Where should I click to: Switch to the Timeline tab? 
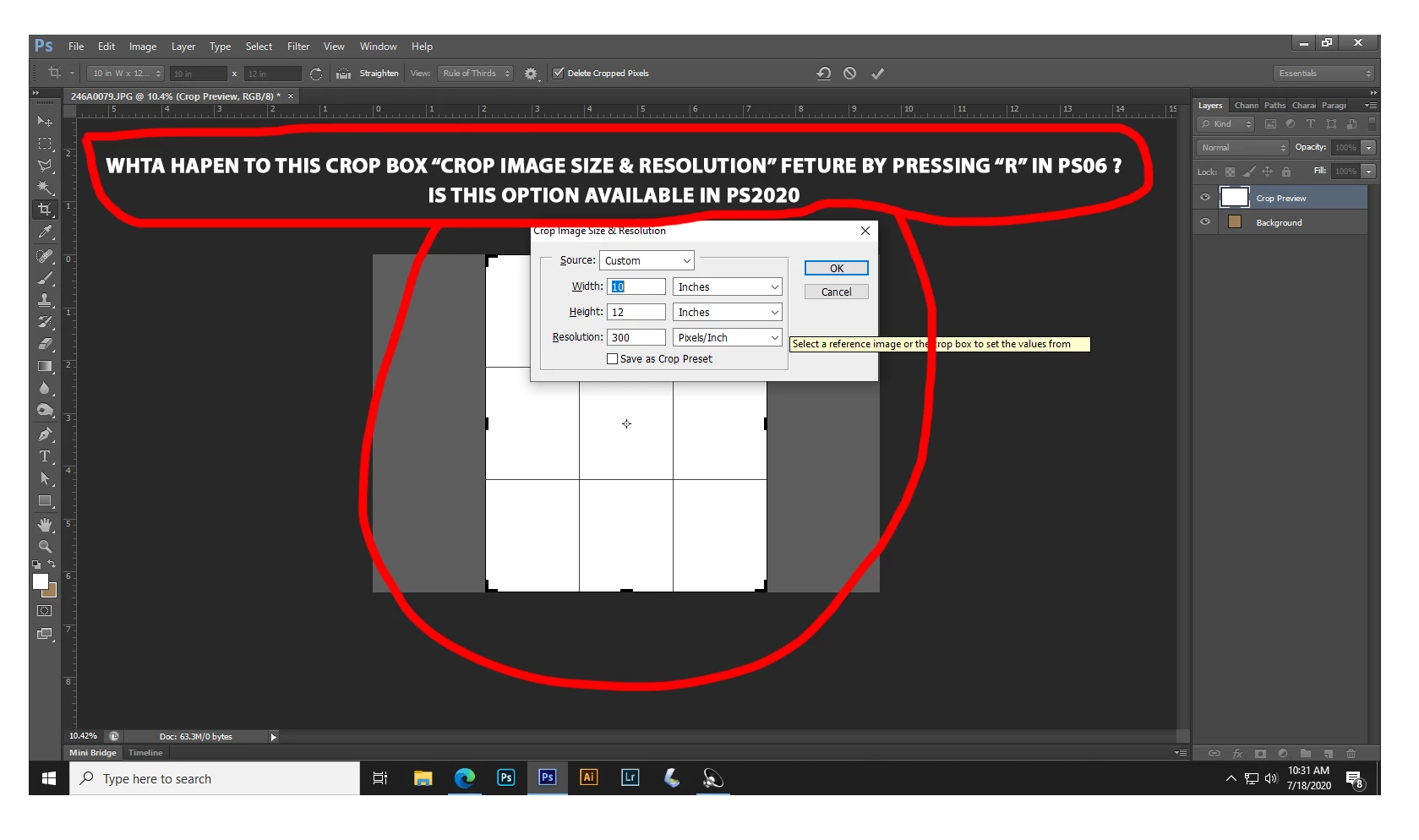coord(145,752)
